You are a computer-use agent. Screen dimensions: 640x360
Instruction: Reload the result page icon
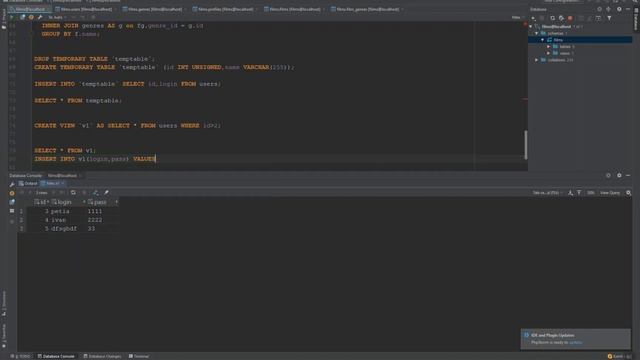(x=73, y=193)
